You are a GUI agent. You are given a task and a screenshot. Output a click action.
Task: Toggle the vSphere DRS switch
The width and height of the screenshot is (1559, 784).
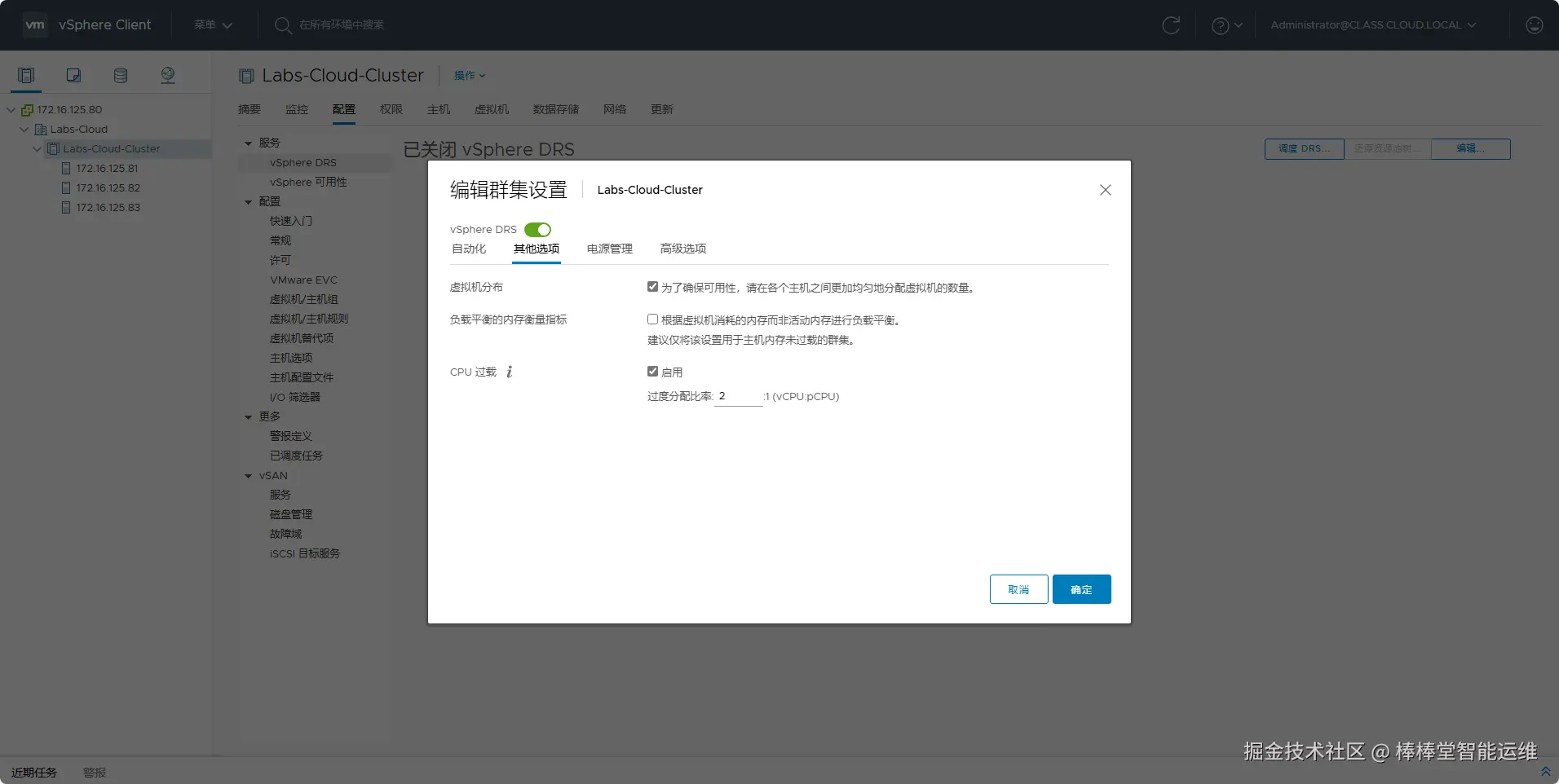tap(537, 230)
